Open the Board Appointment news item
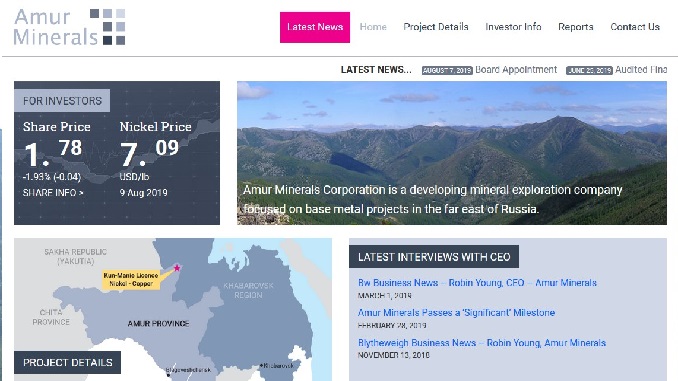678x381 pixels. point(516,70)
